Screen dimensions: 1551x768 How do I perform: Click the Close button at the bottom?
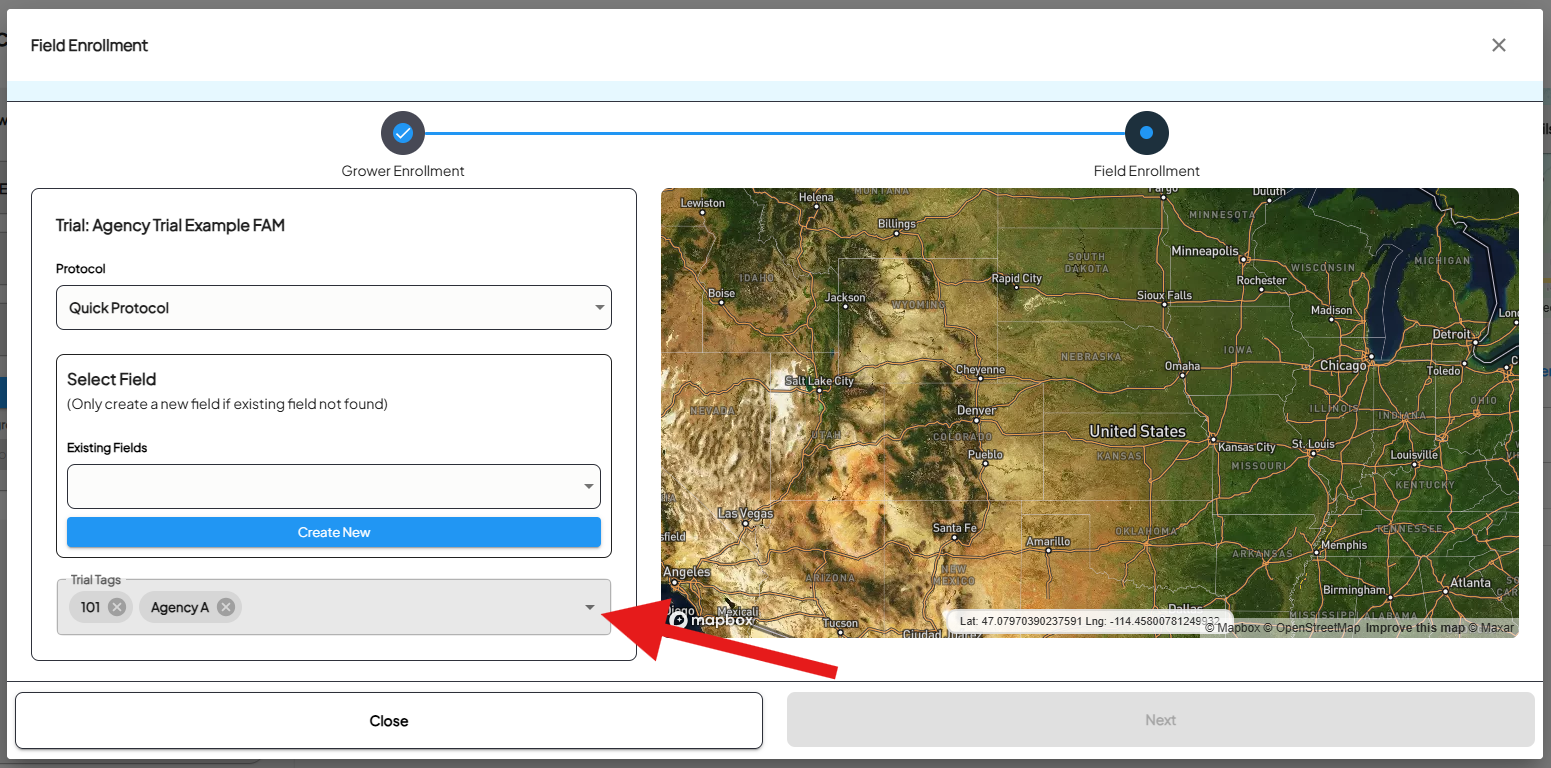(x=389, y=721)
